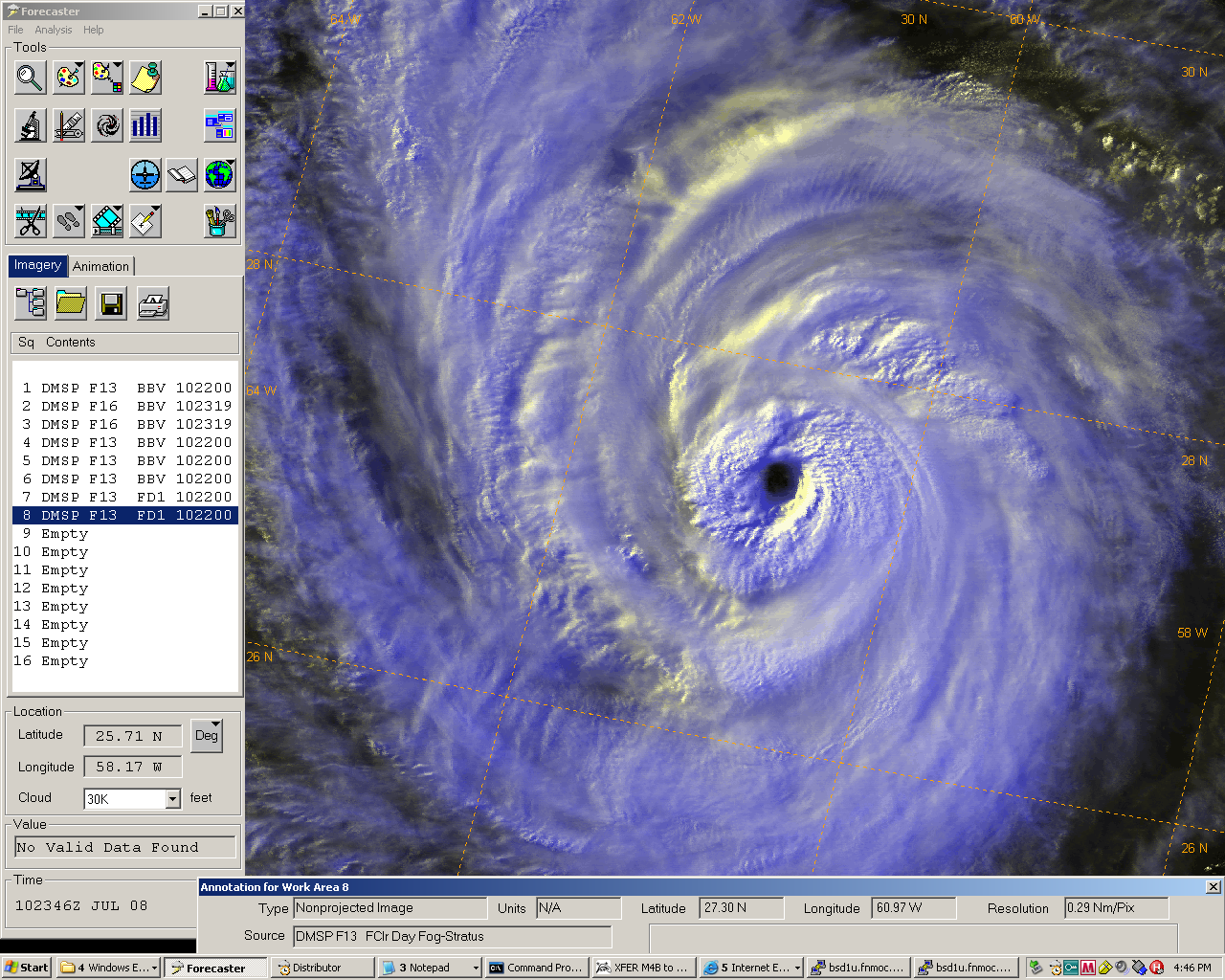Open the globe map tool
1225x980 pixels.
click(x=219, y=175)
